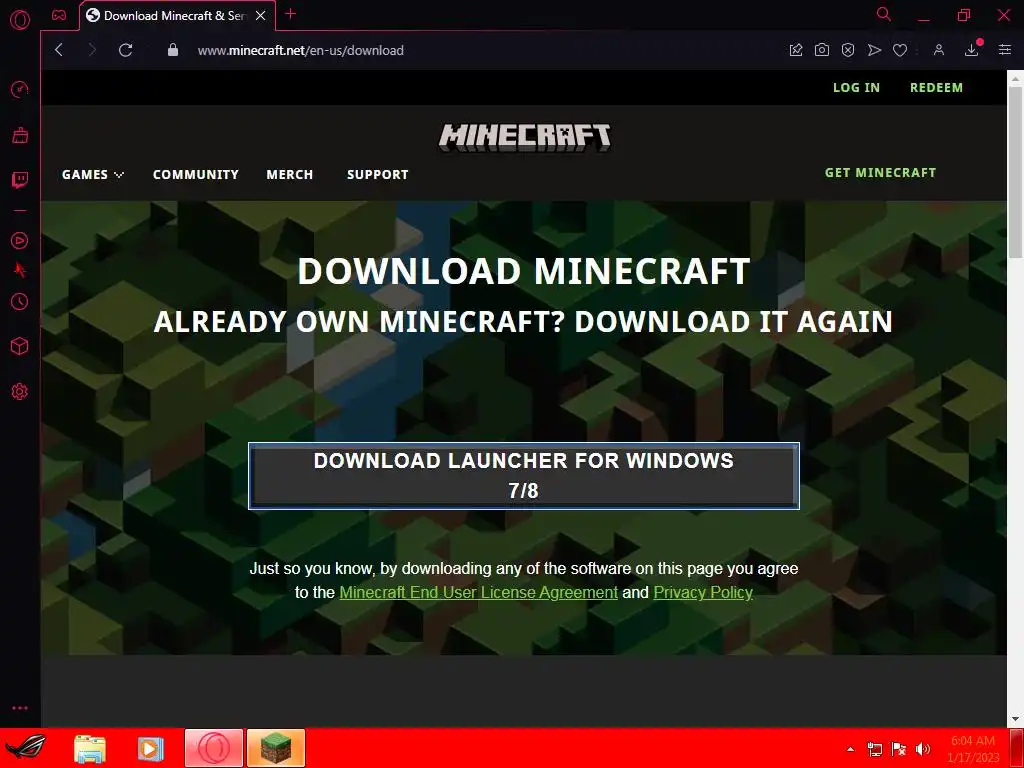Open the SUPPORT menu item
Screen dimensions: 1024x768
[377, 174]
